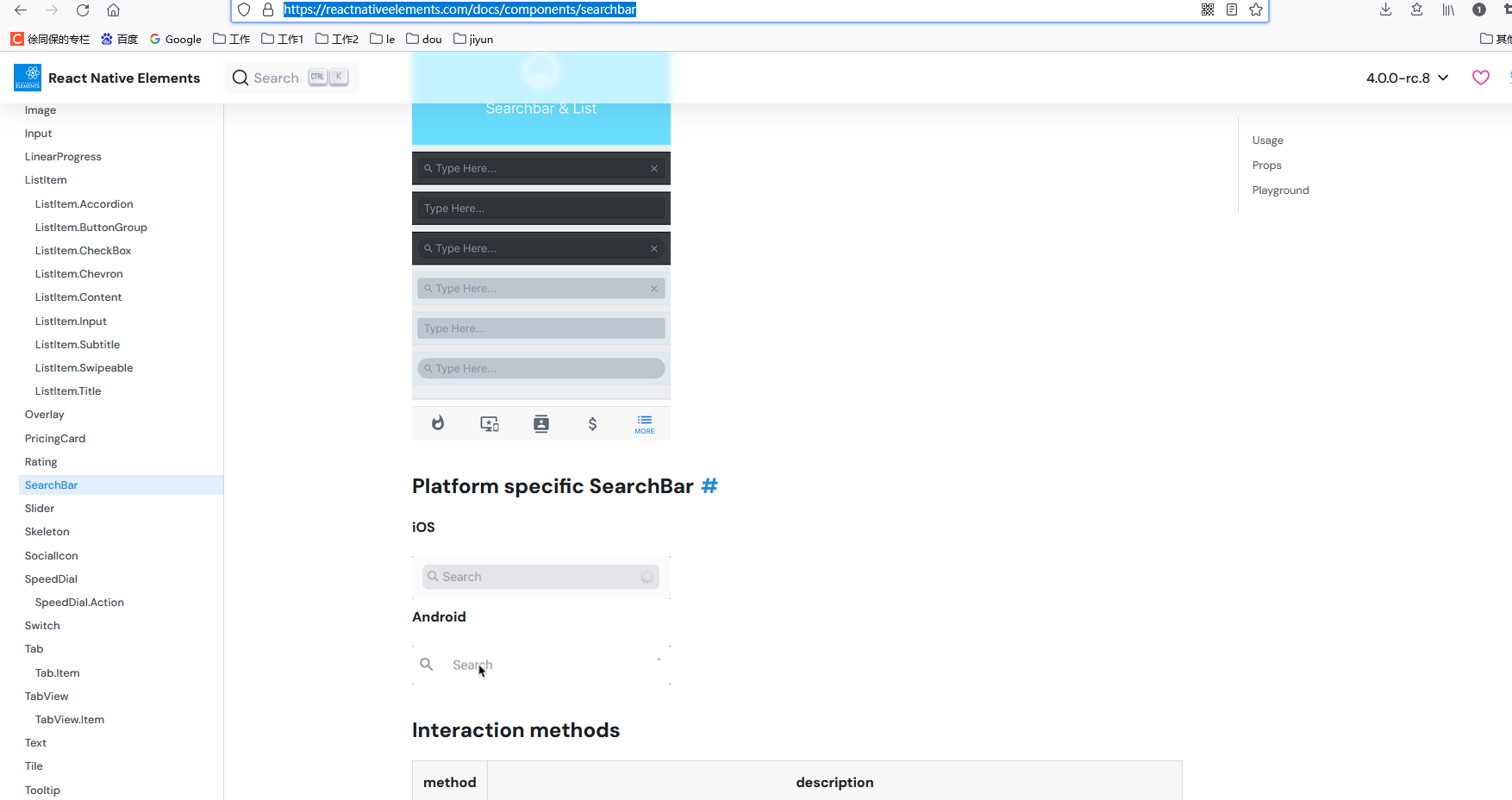Screen dimensions: 1512x800
Task: Open the 工作2 bookmark folder
Action: click(x=337, y=39)
